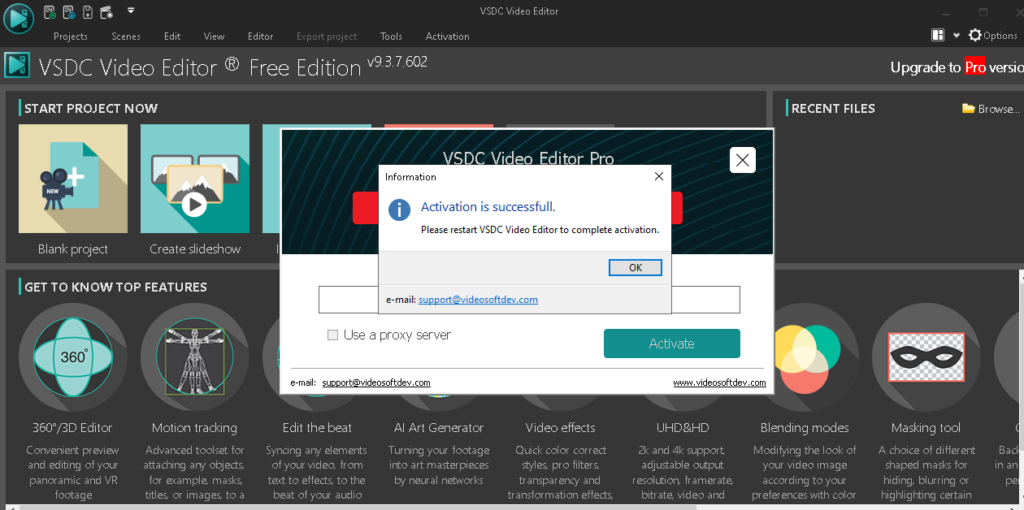Click the Activate button
1024x510 pixels.
[x=671, y=343]
